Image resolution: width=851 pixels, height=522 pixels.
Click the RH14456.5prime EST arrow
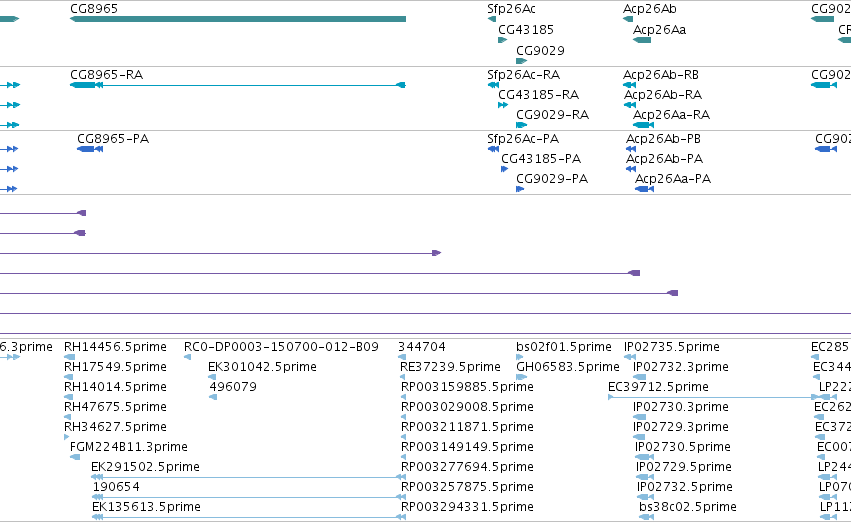pyautogui.click(x=69, y=357)
